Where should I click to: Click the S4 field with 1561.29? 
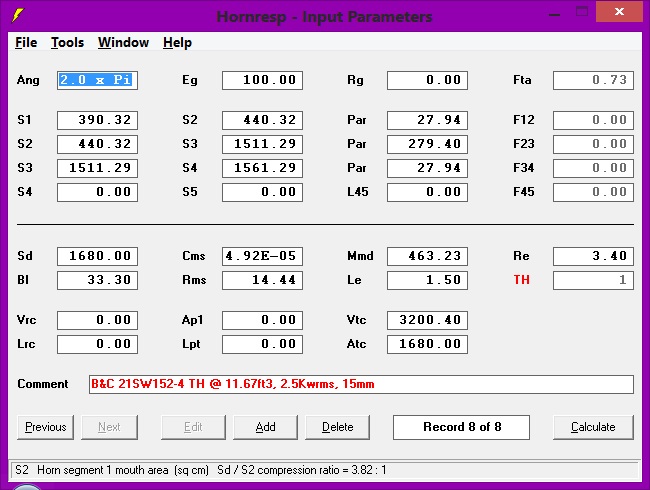(262, 168)
